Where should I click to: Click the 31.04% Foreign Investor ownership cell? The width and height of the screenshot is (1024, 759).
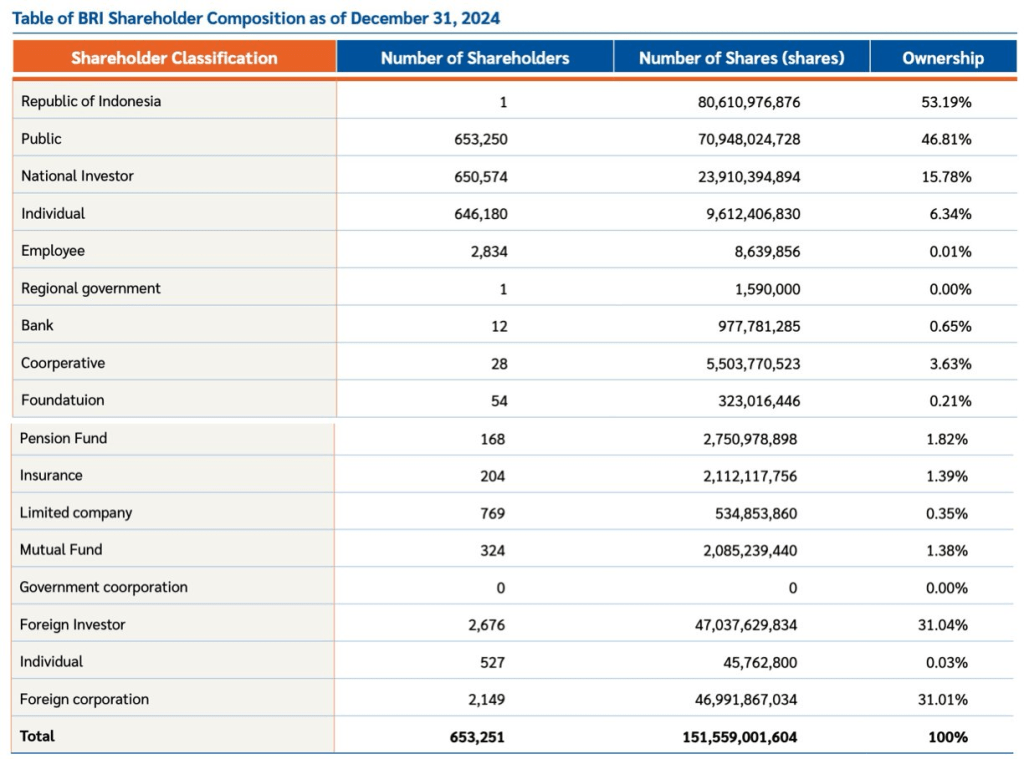tap(943, 625)
